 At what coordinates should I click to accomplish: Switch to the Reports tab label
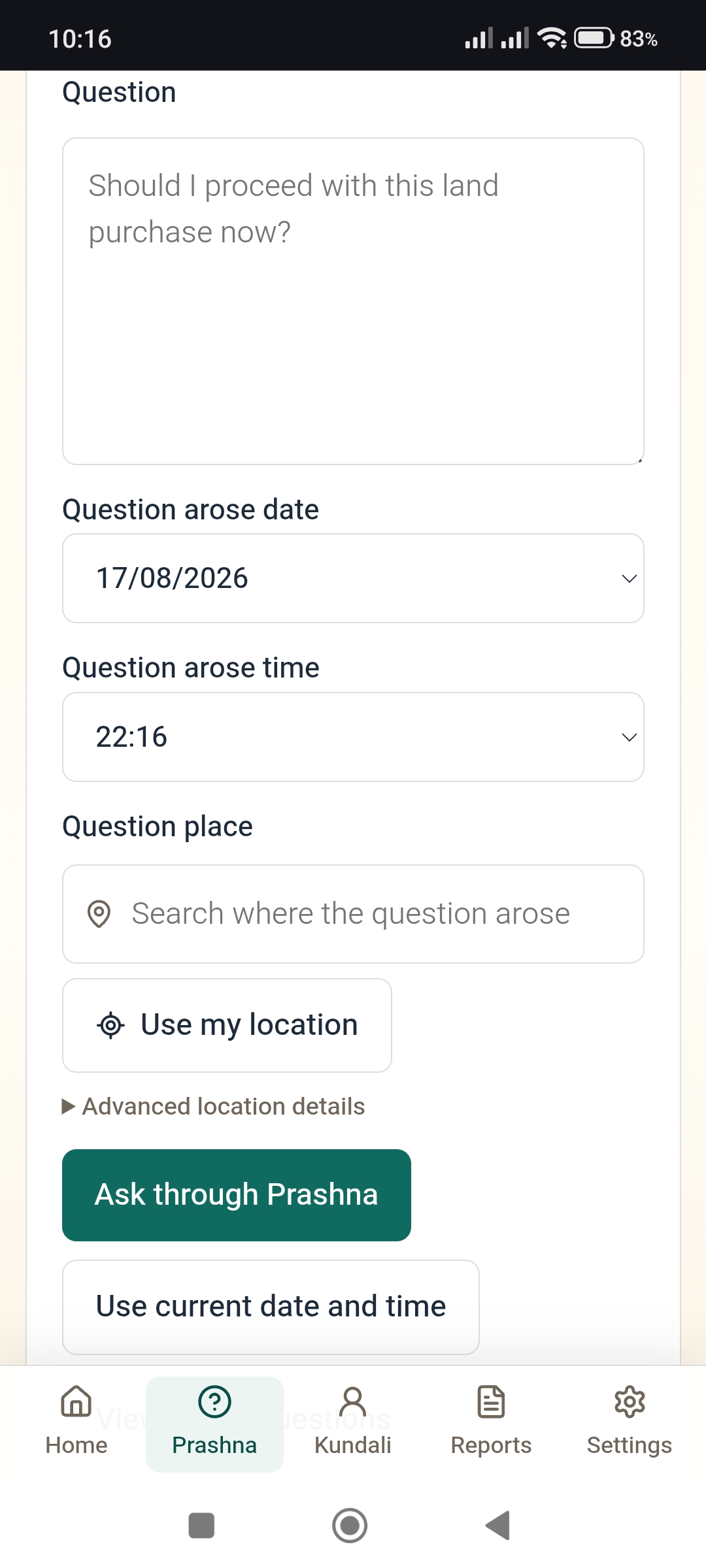491,1445
